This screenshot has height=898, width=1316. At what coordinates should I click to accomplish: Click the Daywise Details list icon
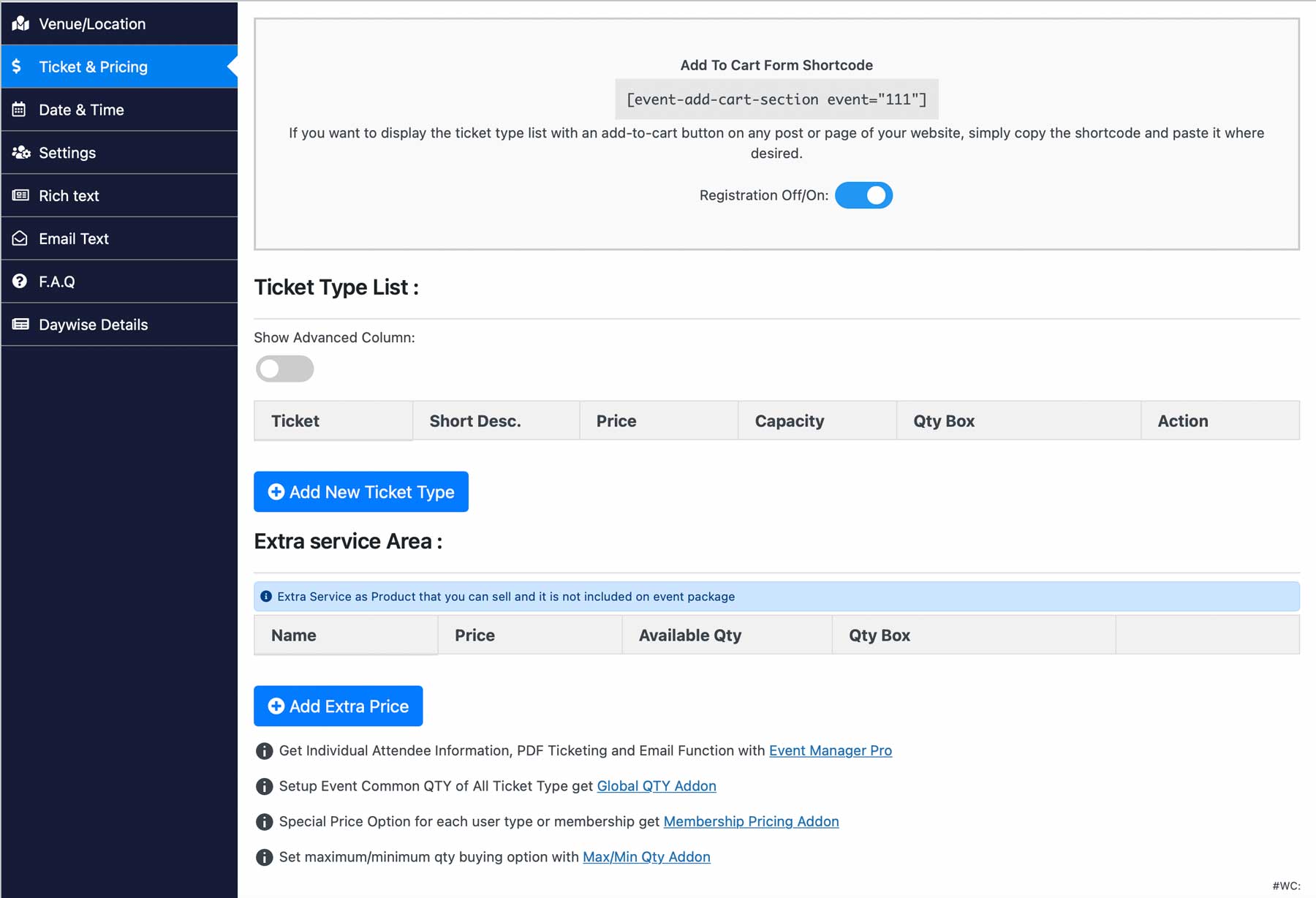tap(20, 324)
